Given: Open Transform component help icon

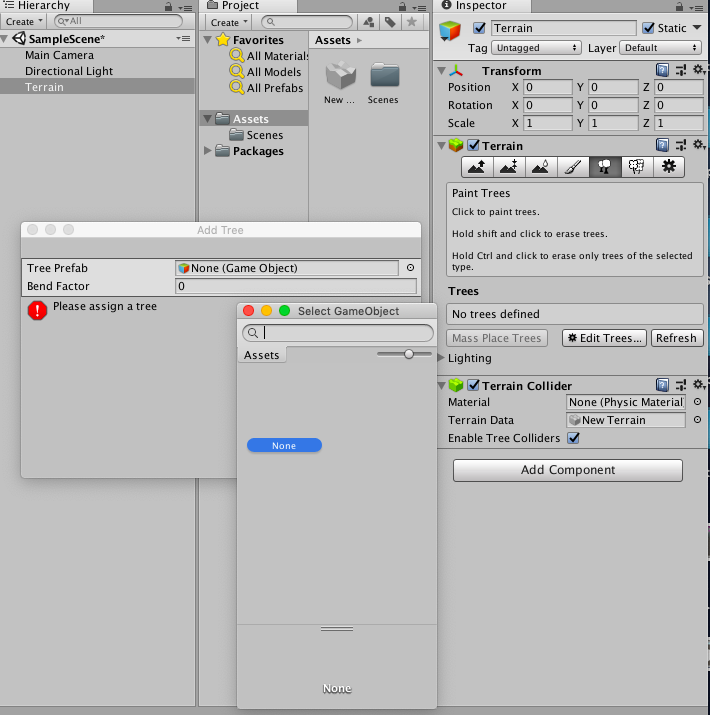Looking at the screenshot, I should pyautogui.click(x=662, y=70).
